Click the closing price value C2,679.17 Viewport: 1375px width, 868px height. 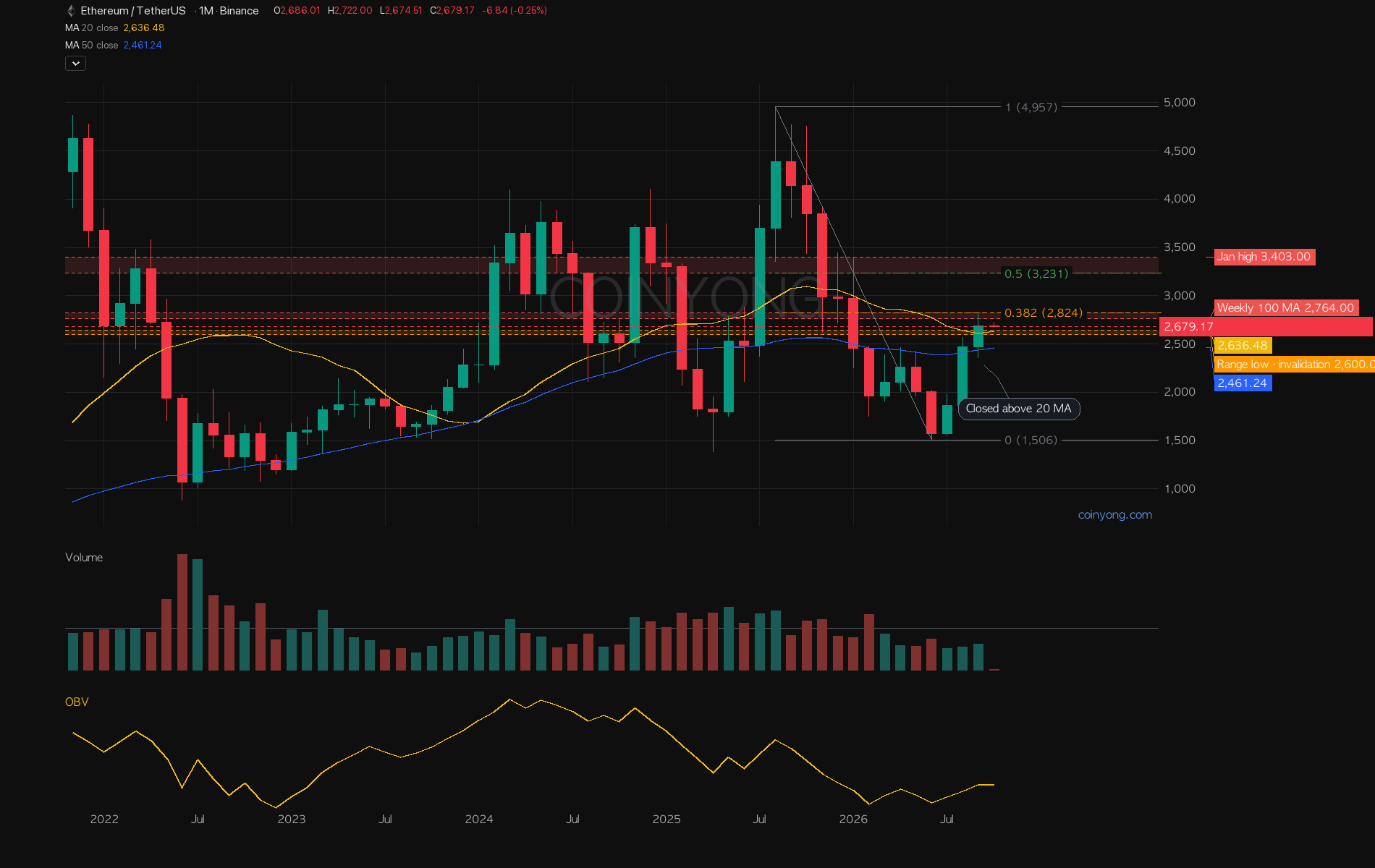(452, 11)
